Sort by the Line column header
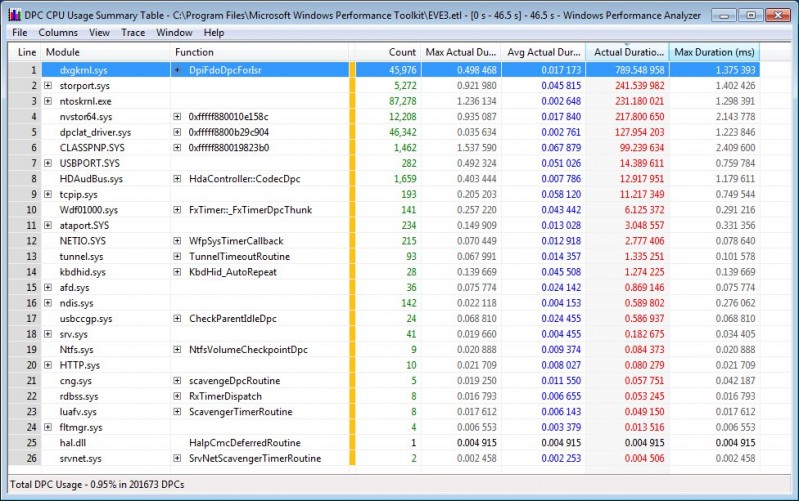799x501 pixels. pos(25,52)
